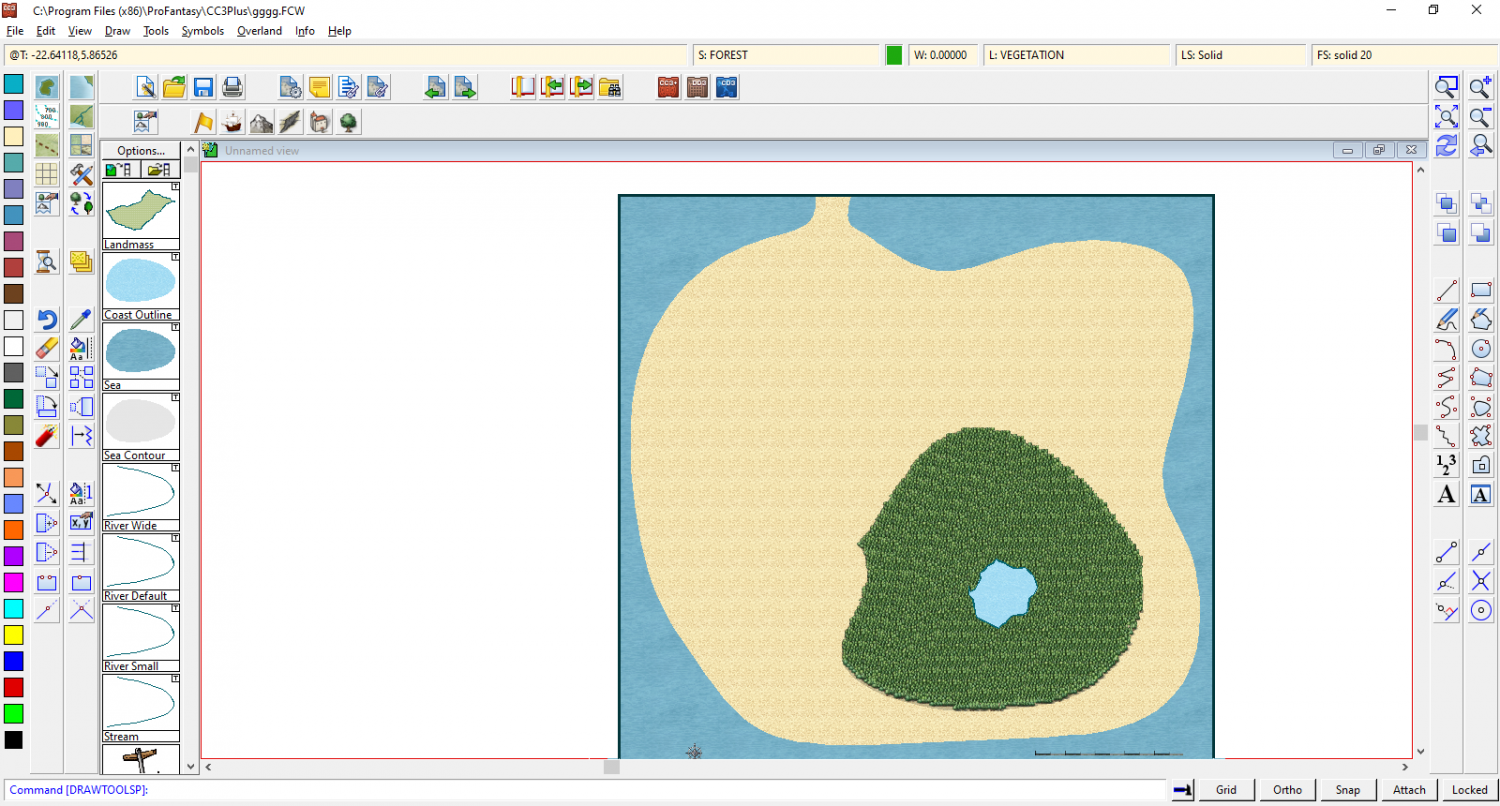The image size is (1500, 806).
Task: Toggle the Snap button
Action: click(1348, 790)
